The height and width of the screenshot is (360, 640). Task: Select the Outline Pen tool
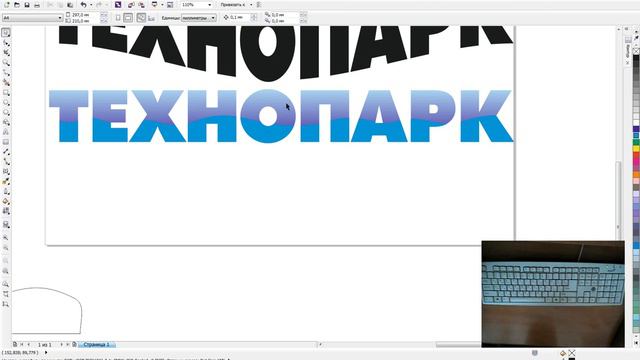point(6,191)
